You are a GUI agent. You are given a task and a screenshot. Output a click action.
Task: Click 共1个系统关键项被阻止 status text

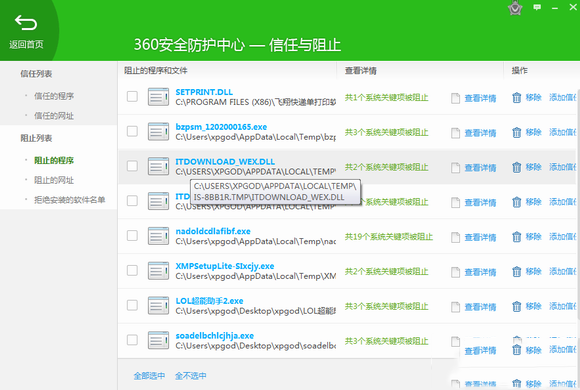pyautogui.click(x=387, y=98)
